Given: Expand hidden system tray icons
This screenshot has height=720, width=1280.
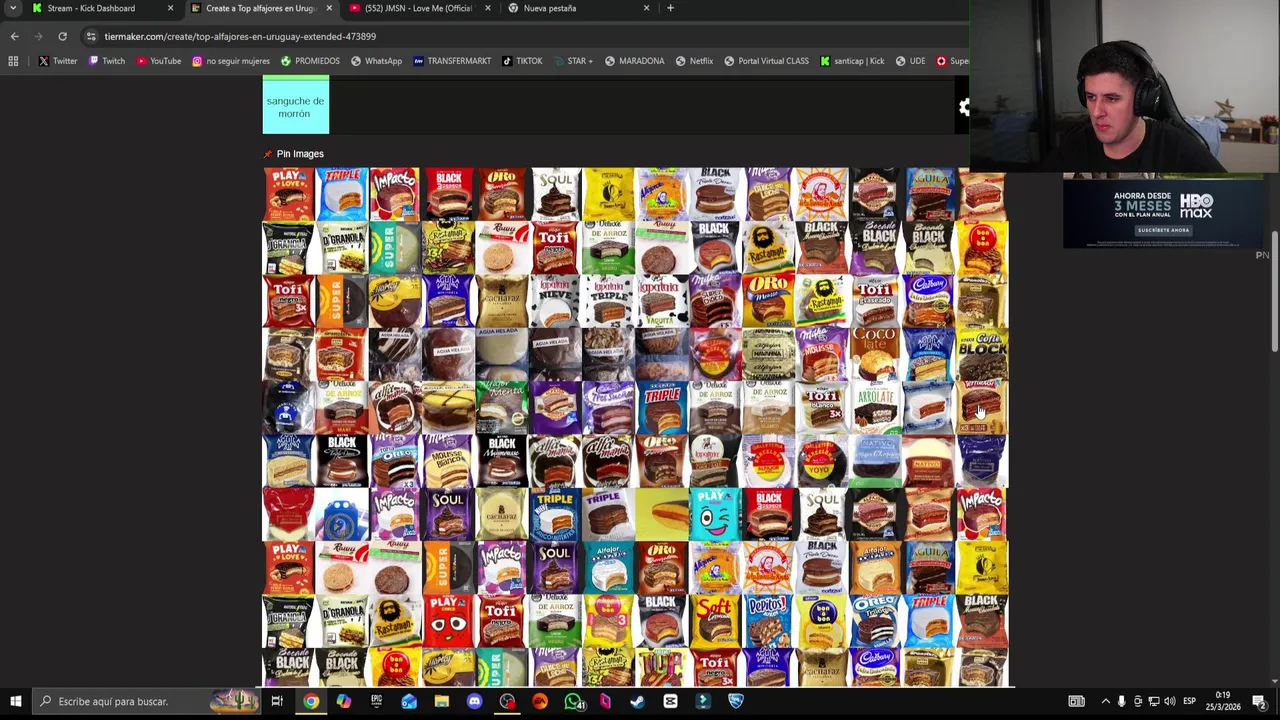Looking at the screenshot, I should (1105, 701).
